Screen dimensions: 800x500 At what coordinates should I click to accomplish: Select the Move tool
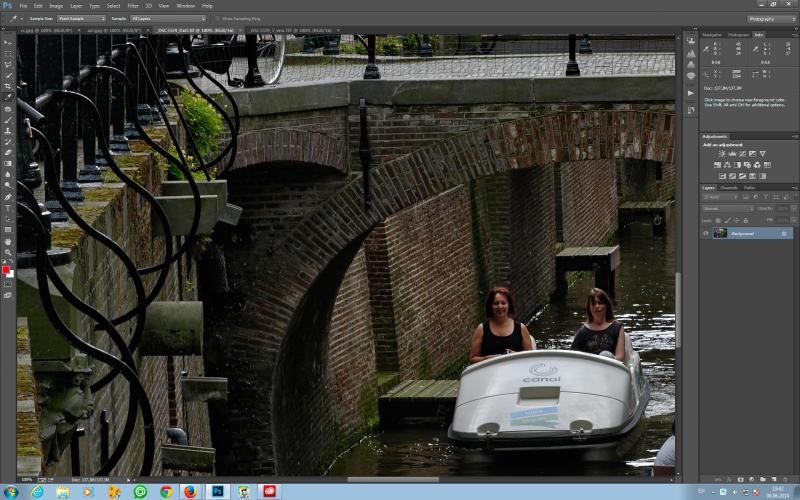8,42
